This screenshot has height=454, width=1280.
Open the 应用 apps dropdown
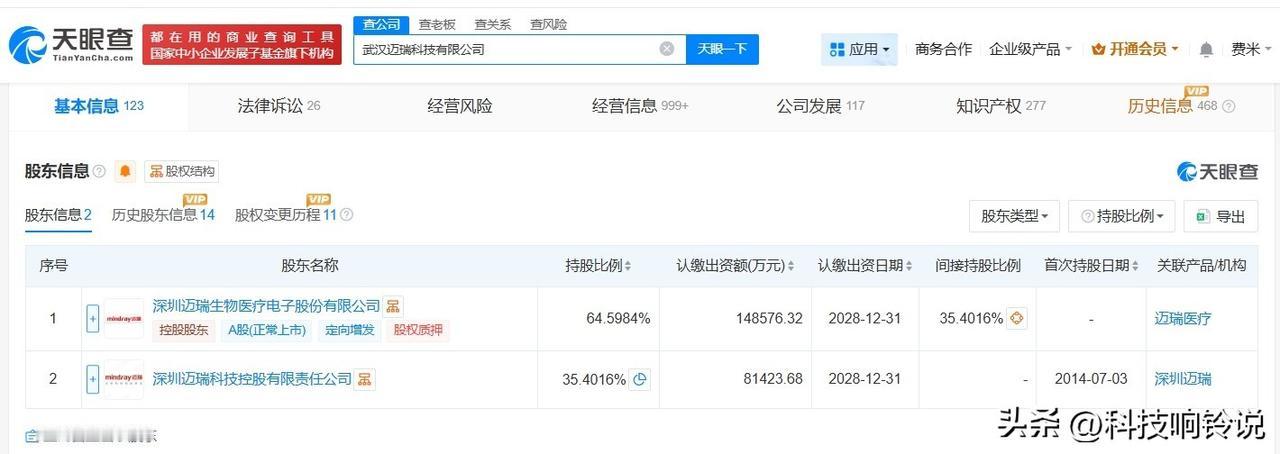[859, 49]
